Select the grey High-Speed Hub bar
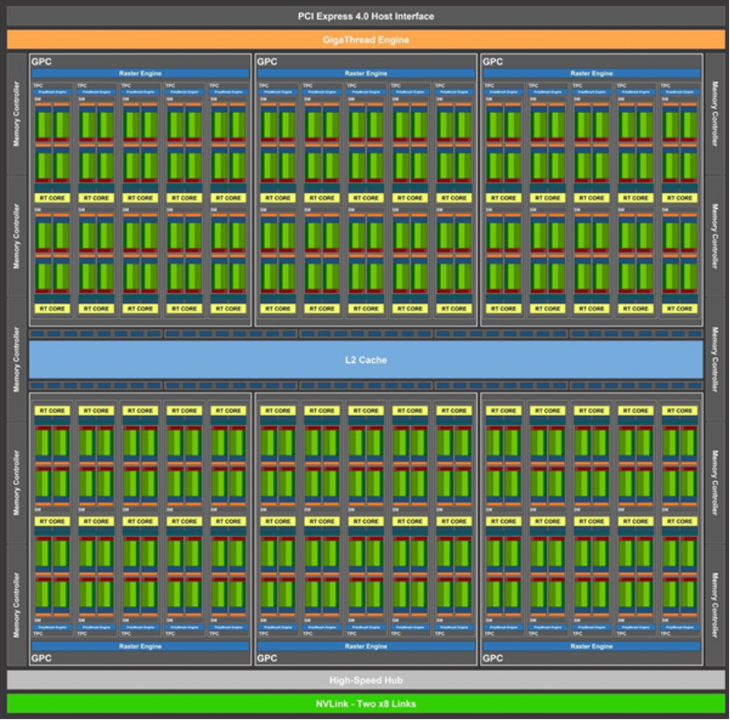The image size is (730, 720). (x=365, y=680)
